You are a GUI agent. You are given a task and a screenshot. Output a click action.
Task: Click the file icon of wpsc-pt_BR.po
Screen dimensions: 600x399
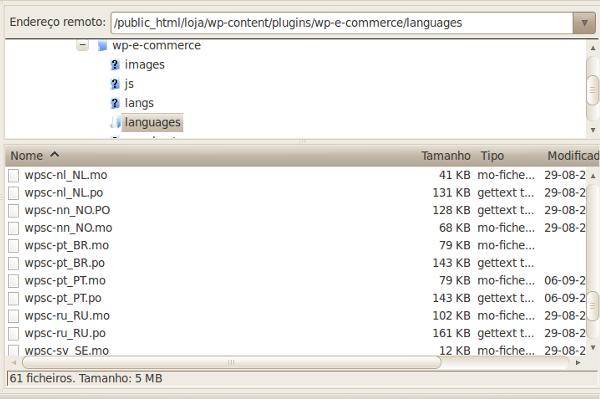coord(13,264)
